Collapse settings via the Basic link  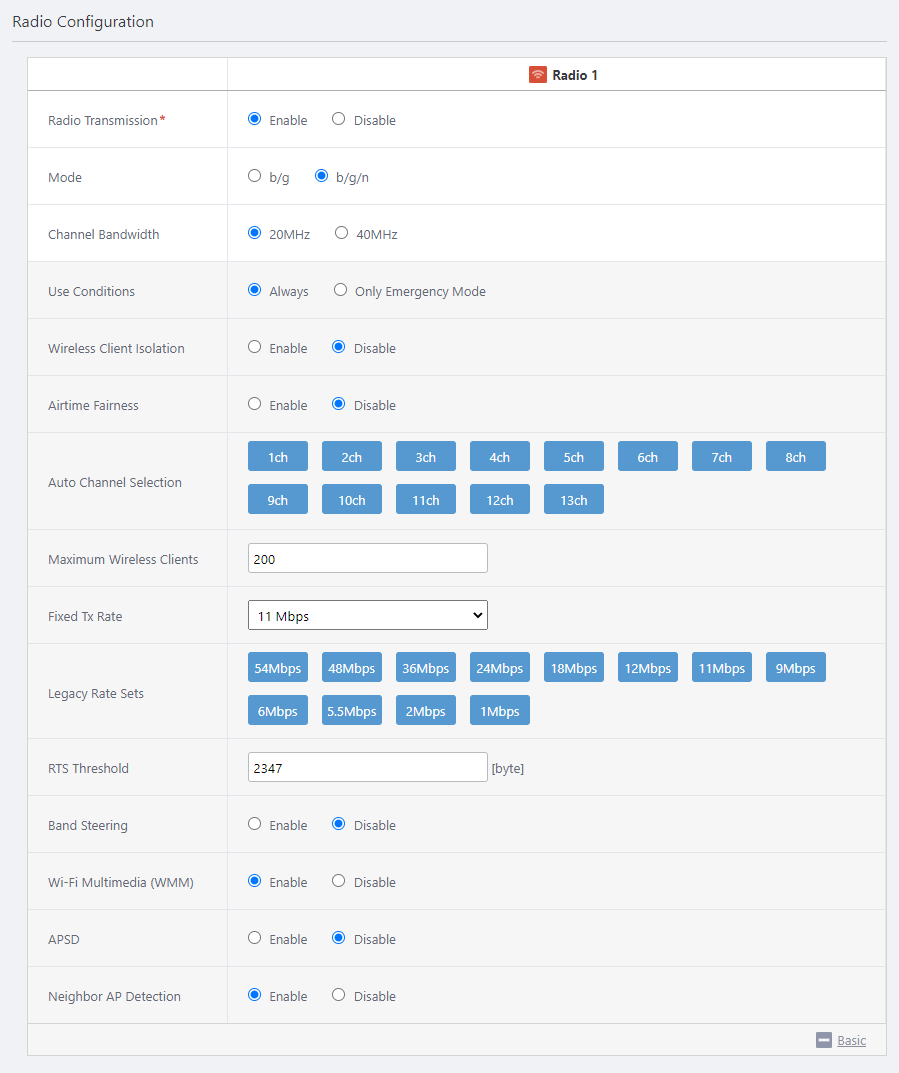pos(851,1040)
